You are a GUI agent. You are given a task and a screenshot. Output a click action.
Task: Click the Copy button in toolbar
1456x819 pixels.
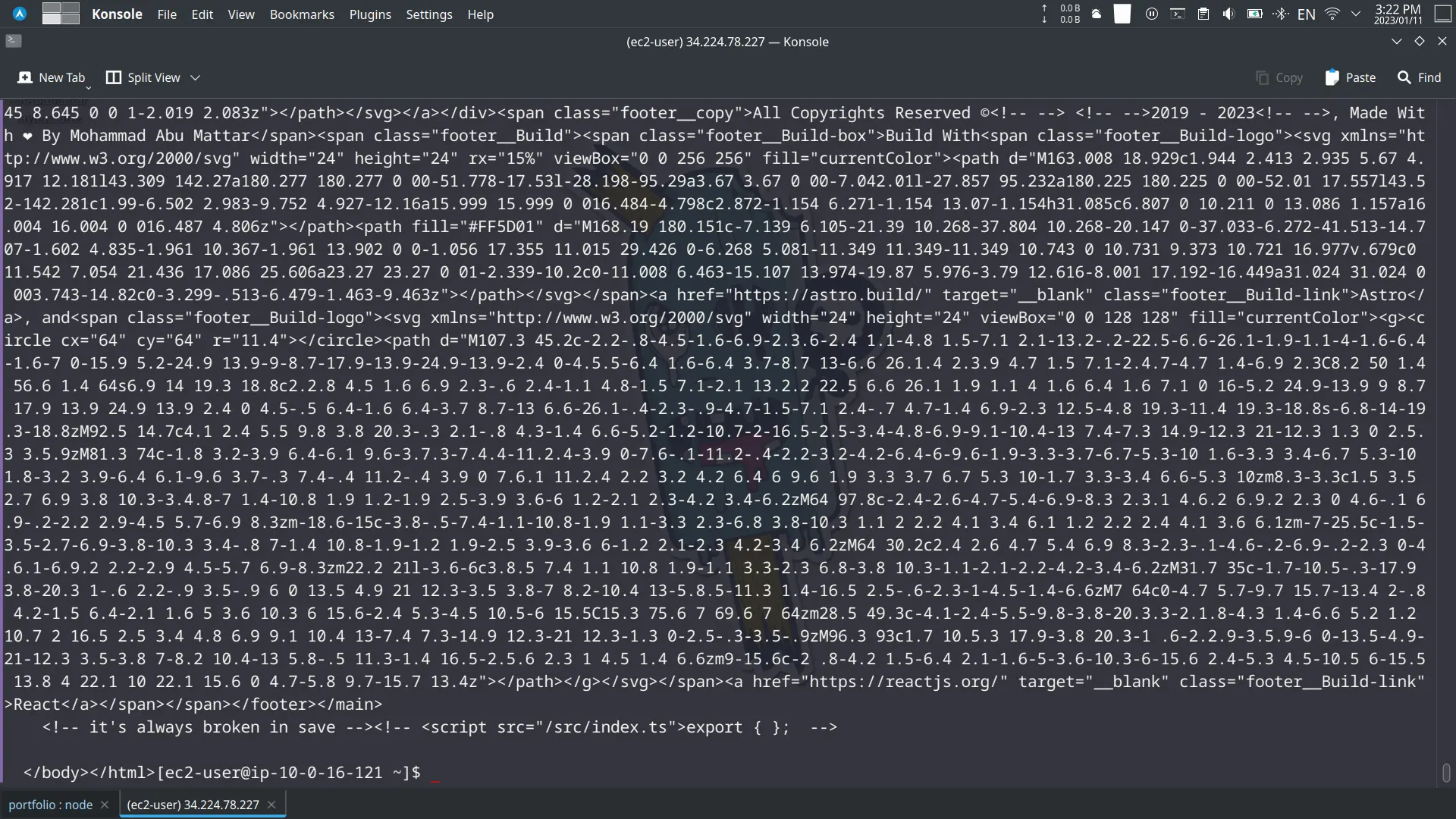(1281, 77)
